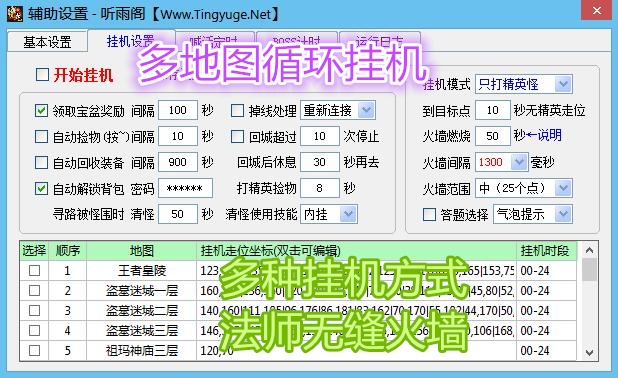Close the 辅助设置 window
This screenshot has height=378, width=618.
tap(597, 10)
